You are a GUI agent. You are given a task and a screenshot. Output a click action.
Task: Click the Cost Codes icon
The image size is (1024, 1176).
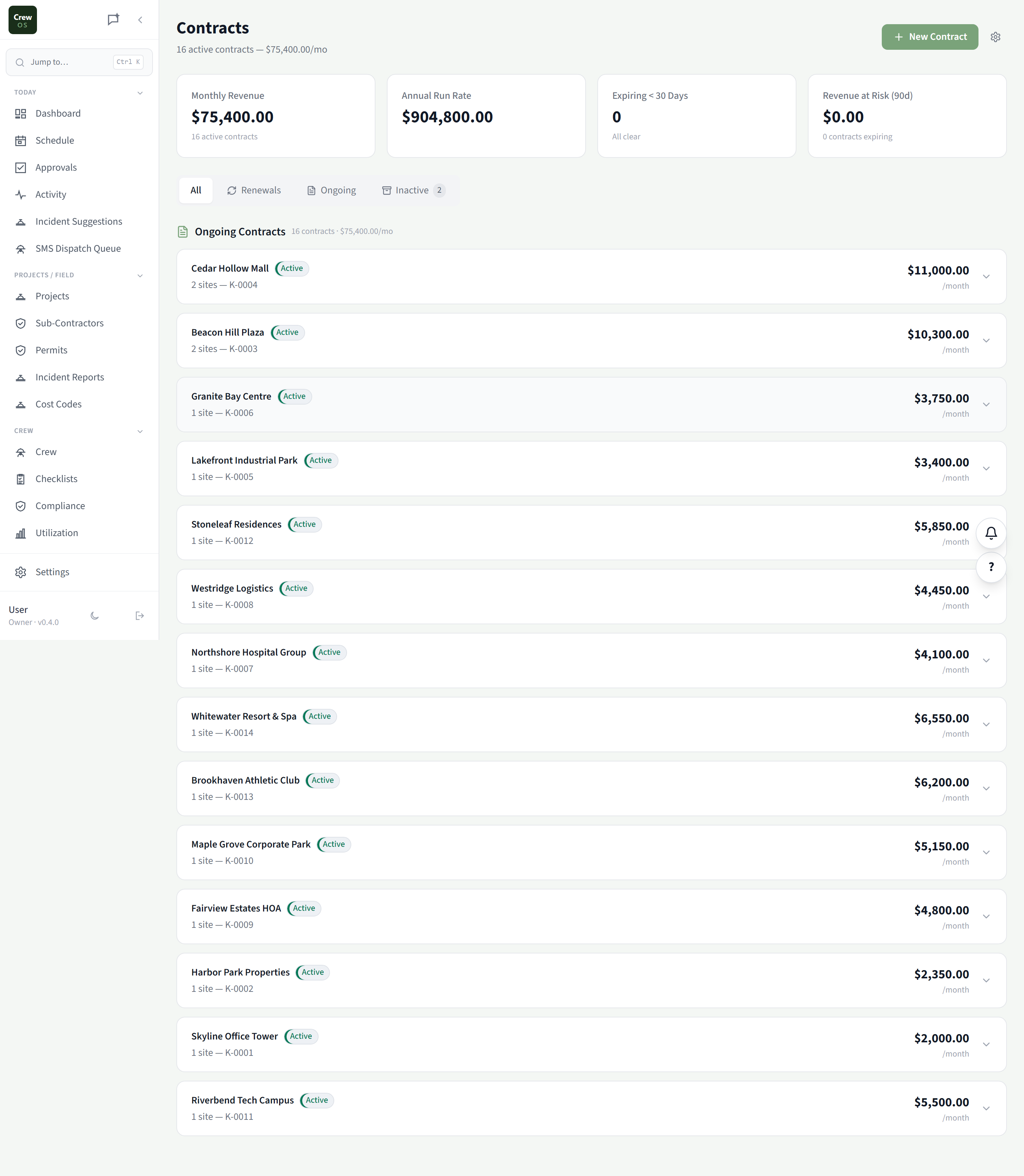coord(21,405)
